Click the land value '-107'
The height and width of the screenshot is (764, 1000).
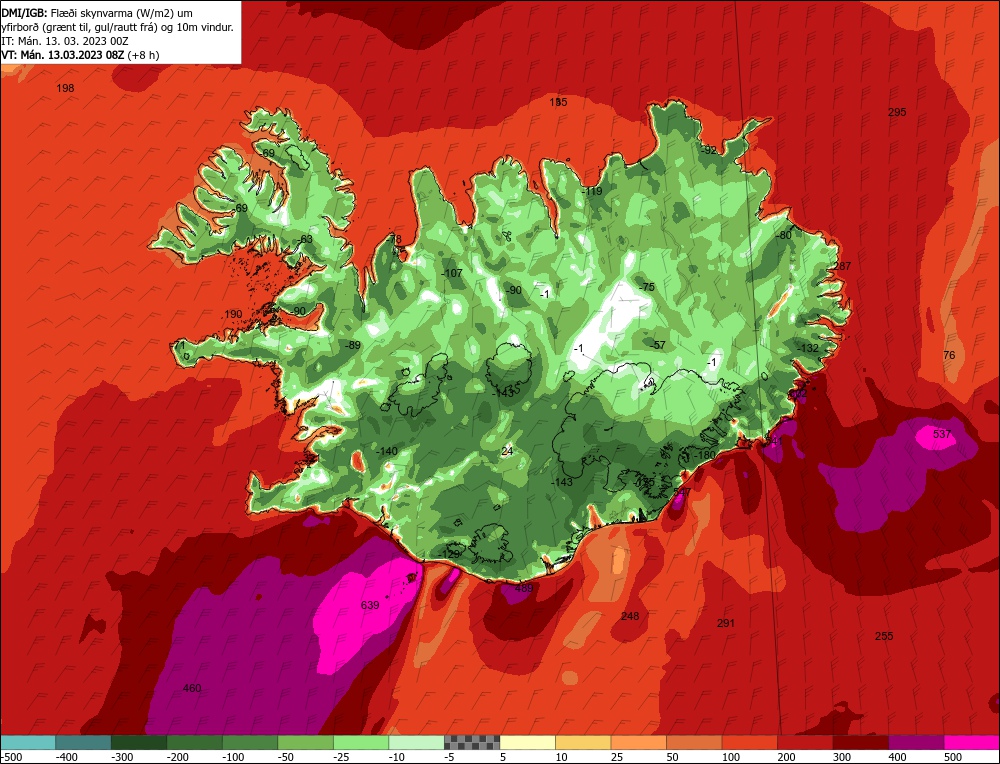point(452,274)
